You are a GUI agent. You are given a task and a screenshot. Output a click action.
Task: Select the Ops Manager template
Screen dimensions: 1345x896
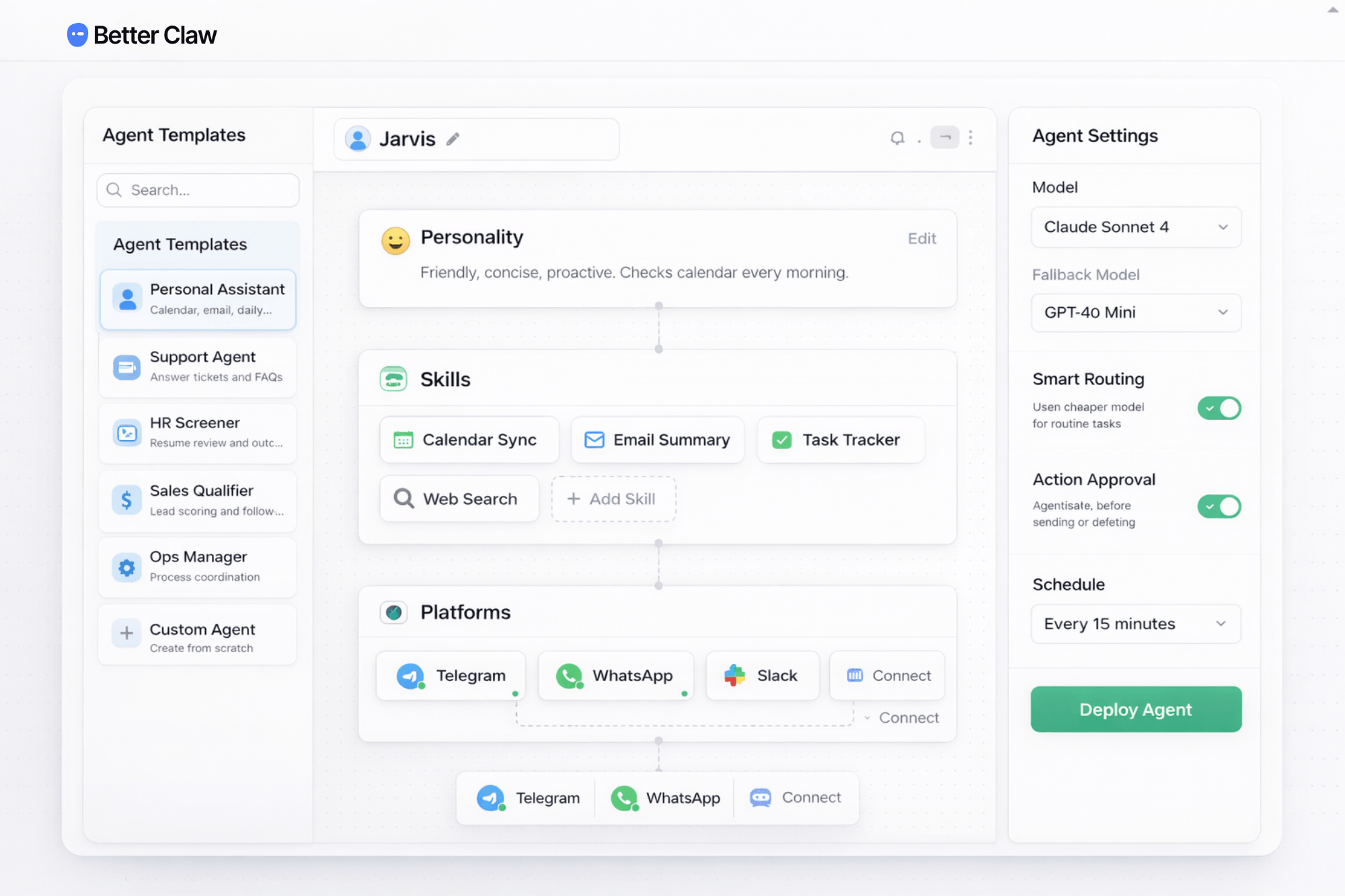(x=197, y=567)
